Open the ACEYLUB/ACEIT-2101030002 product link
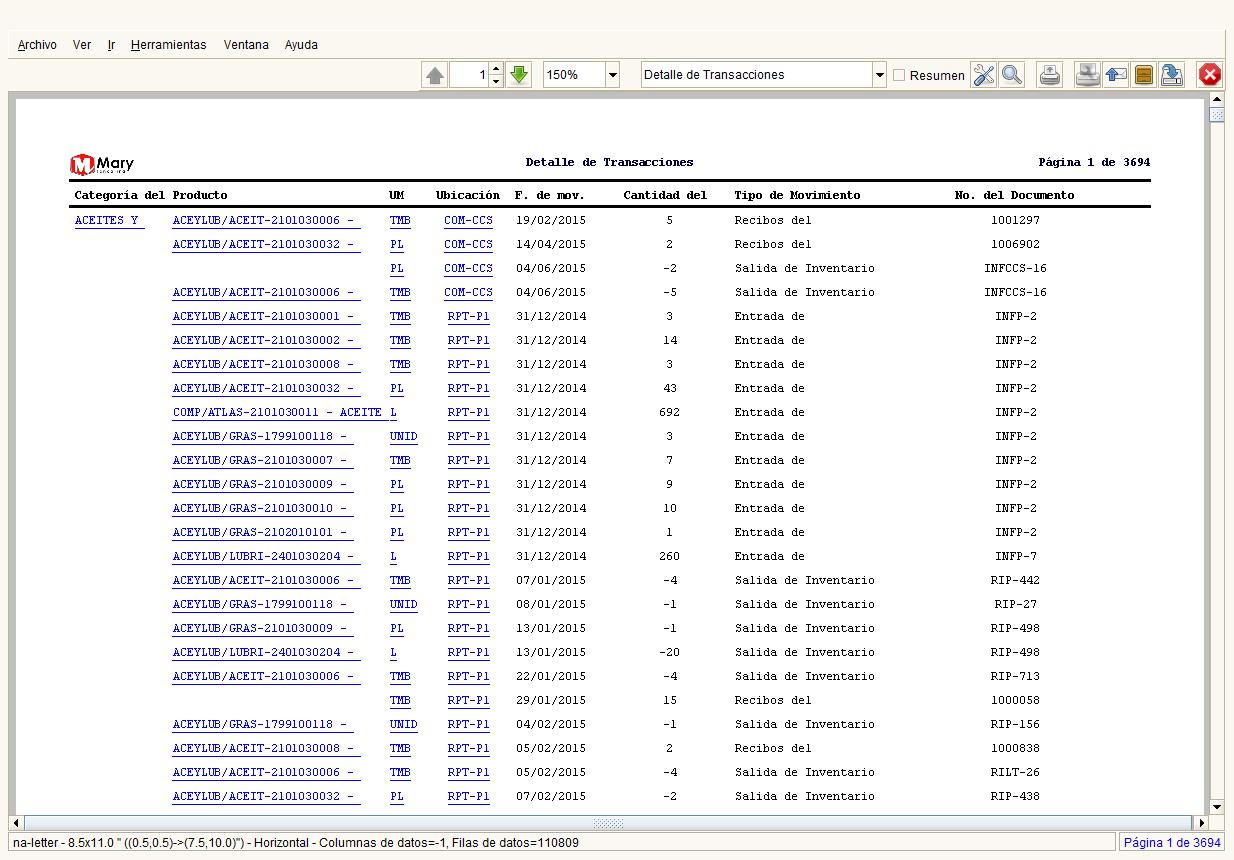Viewport: 1234px width, 860px height. [x=264, y=340]
